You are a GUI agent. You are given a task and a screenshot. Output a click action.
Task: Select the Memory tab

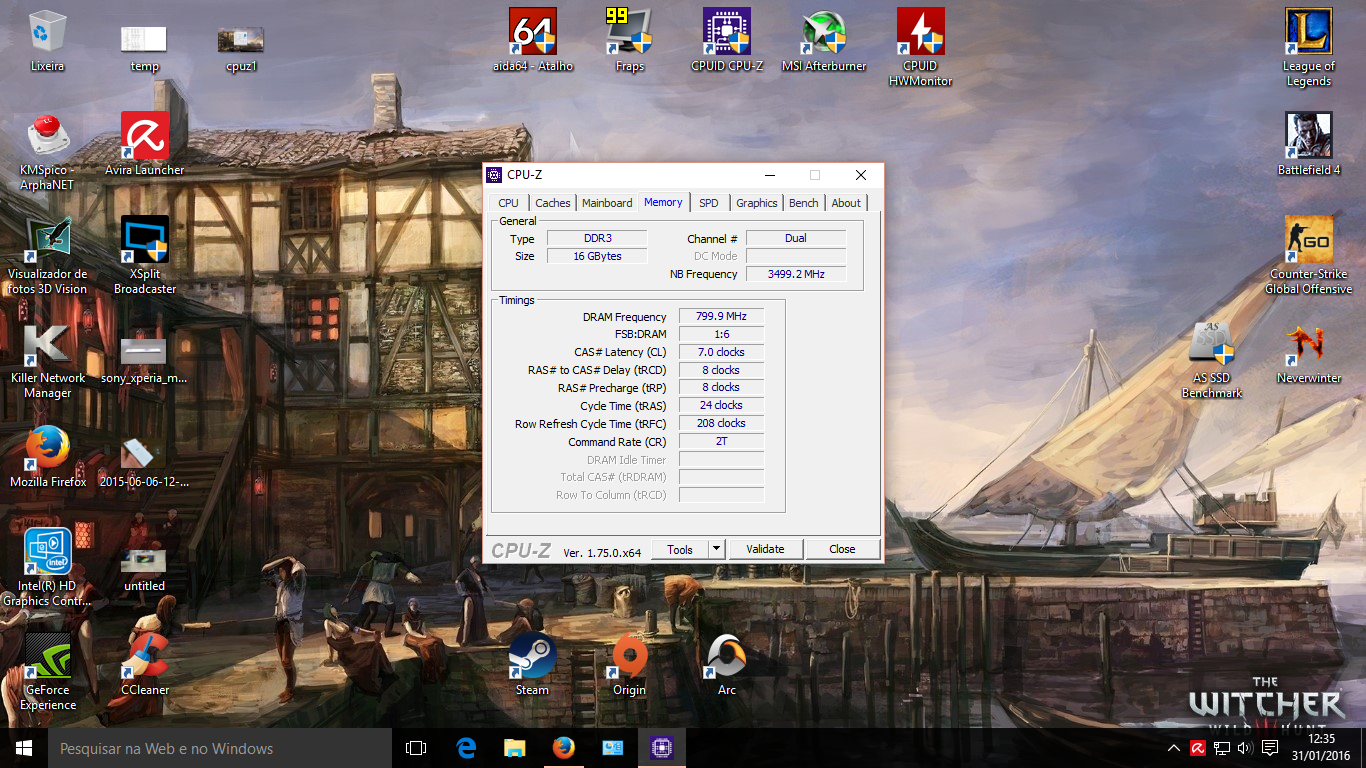pos(663,202)
